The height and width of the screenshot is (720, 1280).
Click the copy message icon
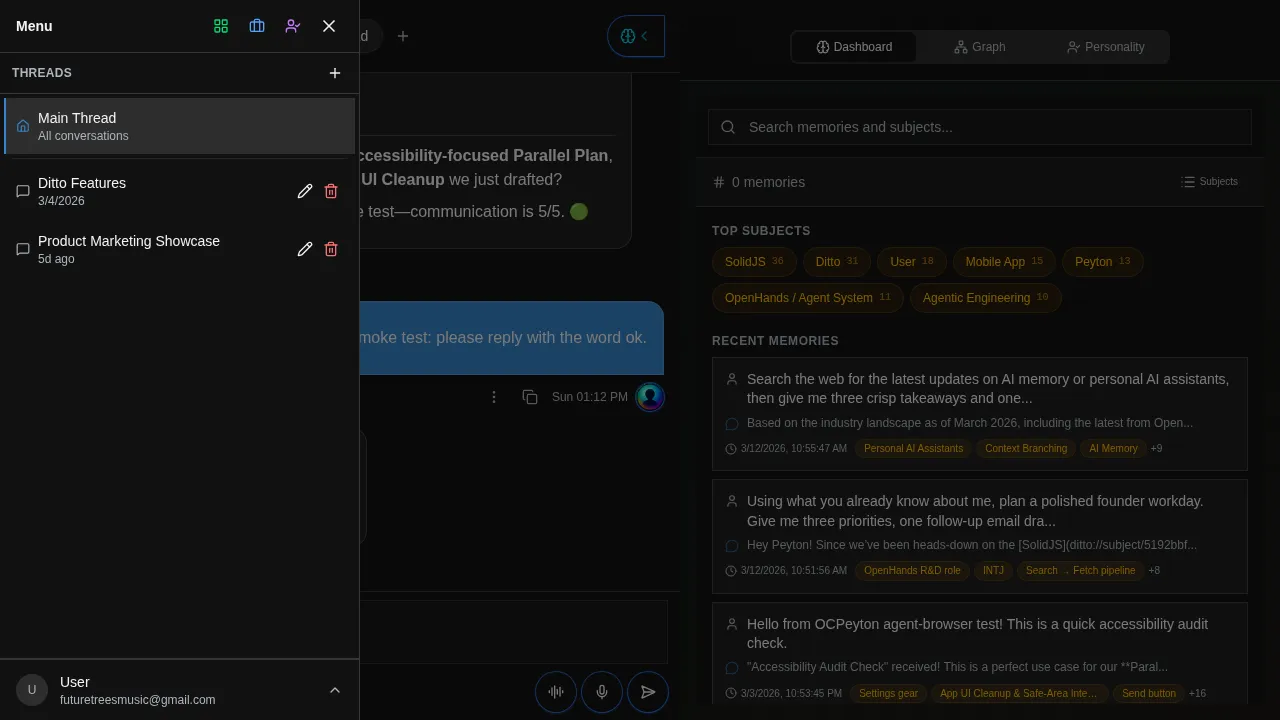point(530,397)
